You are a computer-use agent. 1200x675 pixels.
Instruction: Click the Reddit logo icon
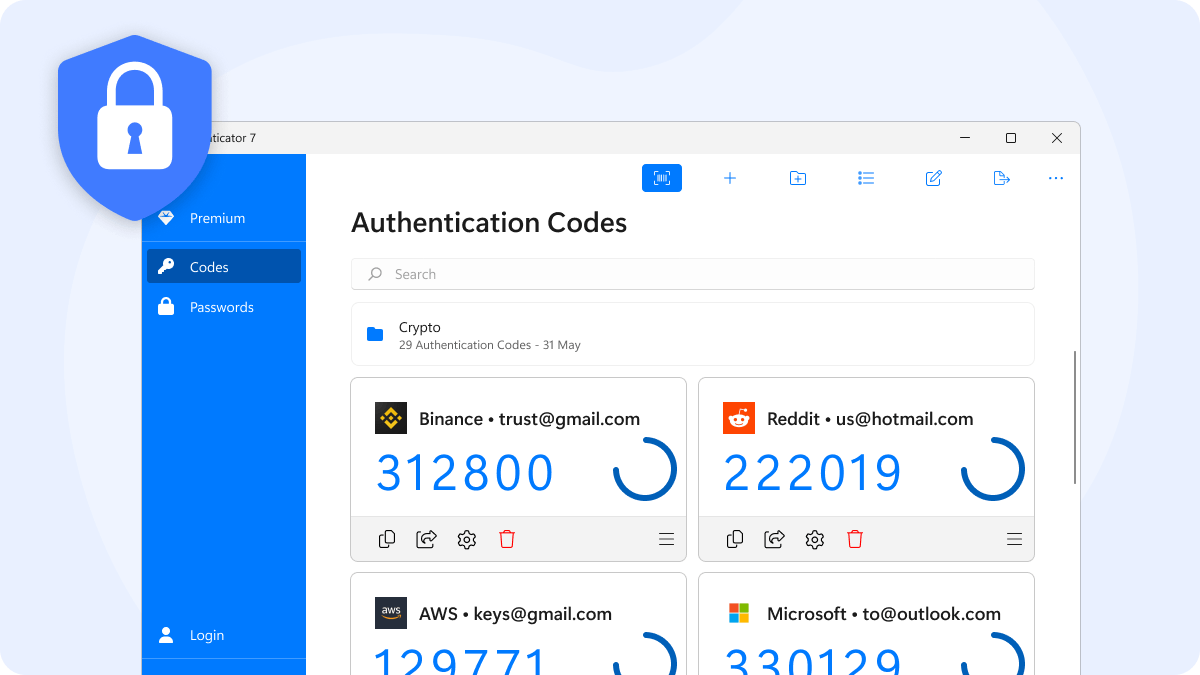pyautogui.click(x=739, y=418)
